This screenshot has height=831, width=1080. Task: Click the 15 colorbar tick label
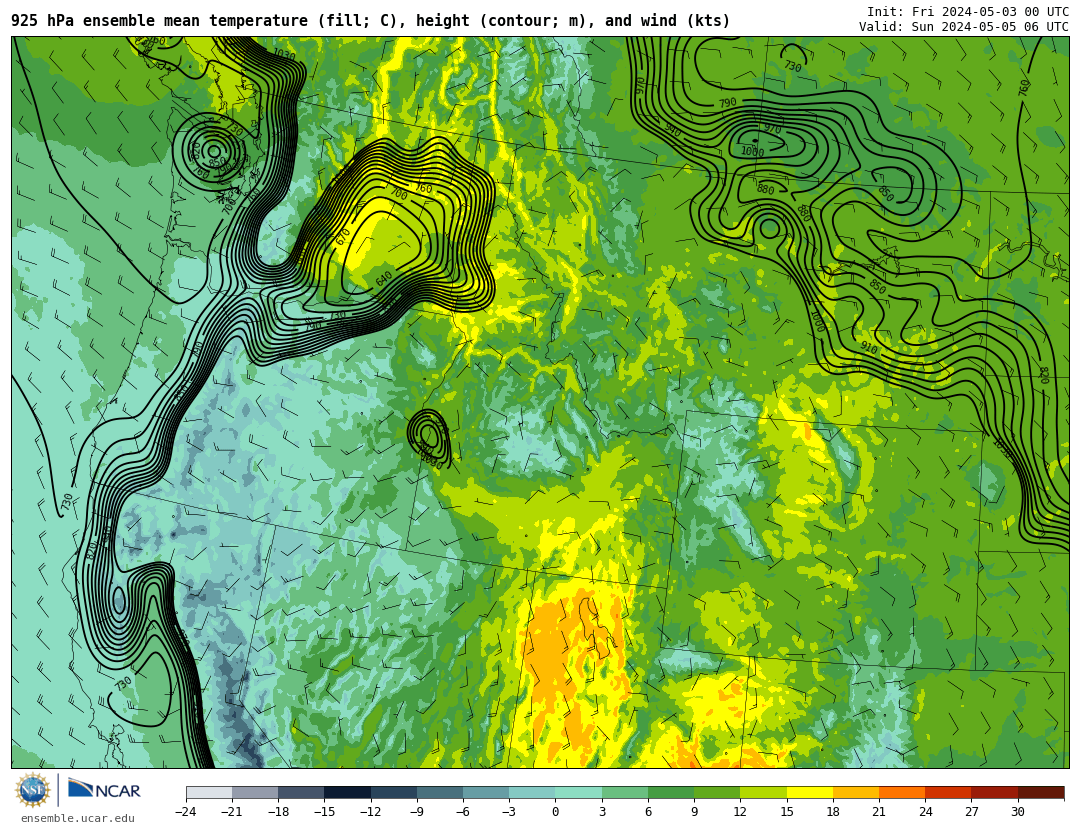pos(787,812)
